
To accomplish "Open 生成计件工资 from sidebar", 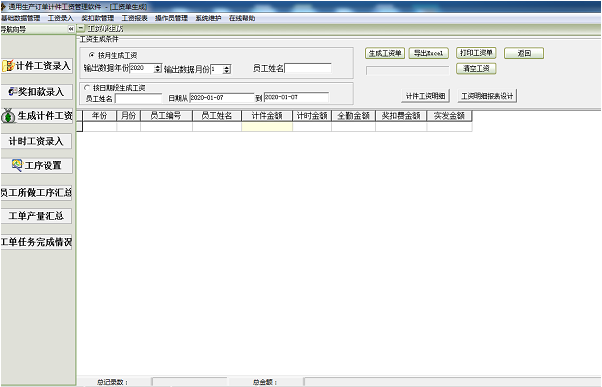I will pos(36,116).
